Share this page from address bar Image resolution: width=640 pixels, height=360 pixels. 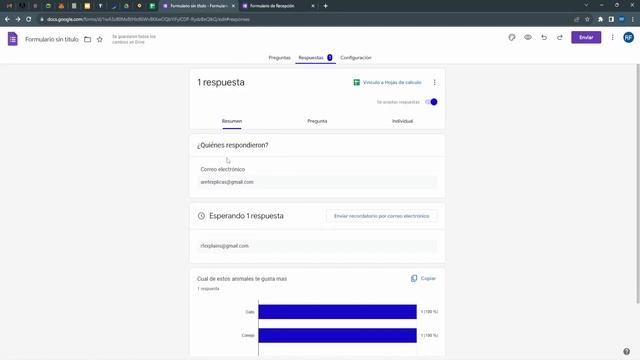(x=577, y=19)
